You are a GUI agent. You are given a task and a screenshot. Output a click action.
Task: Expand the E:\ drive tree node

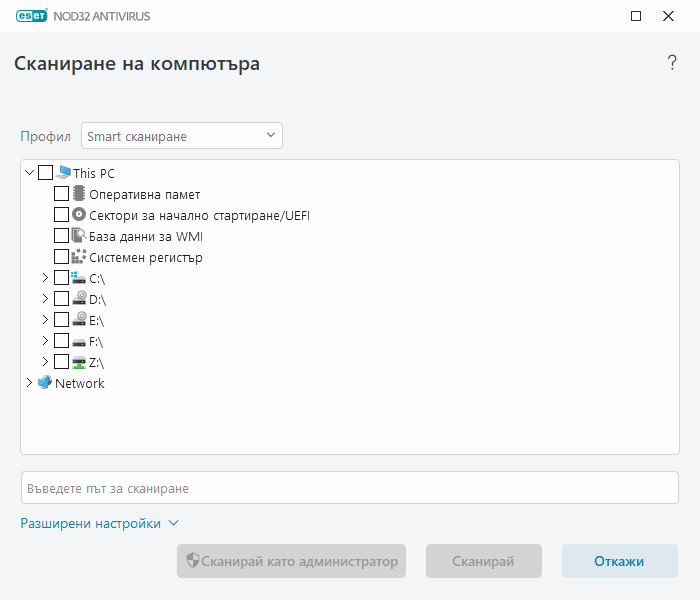(x=45, y=320)
